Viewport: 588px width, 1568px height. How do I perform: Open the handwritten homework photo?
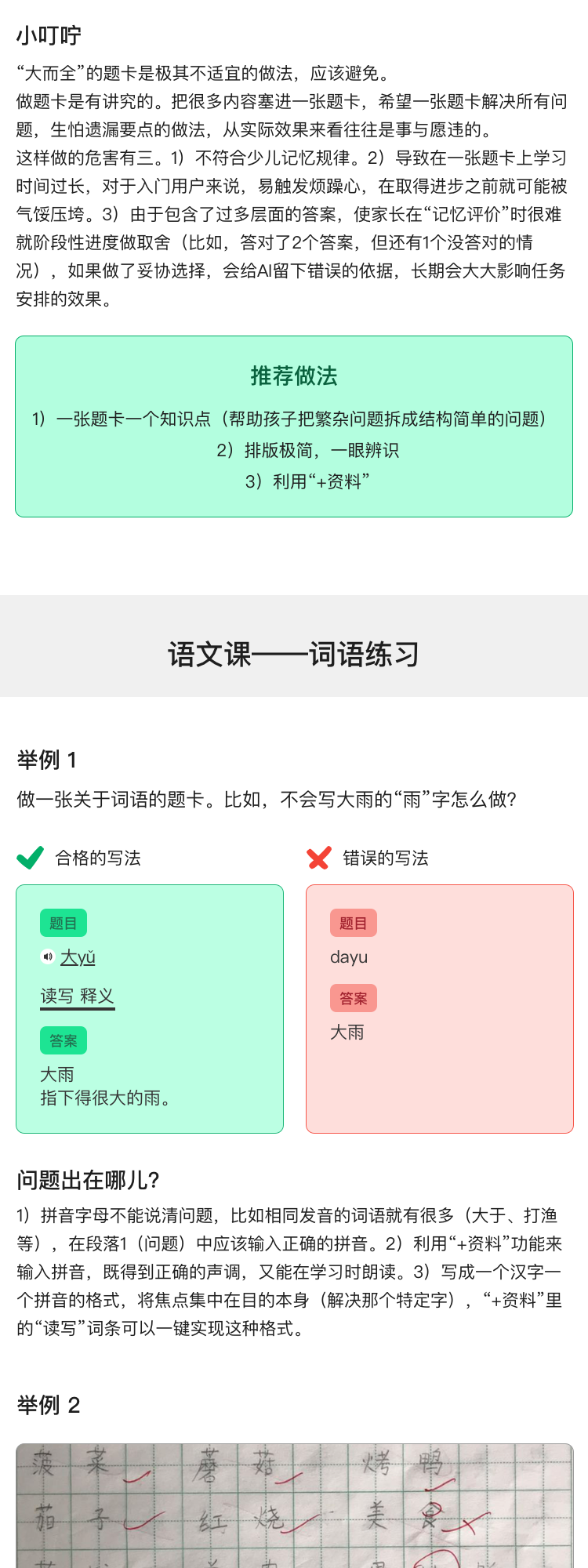click(294, 1505)
